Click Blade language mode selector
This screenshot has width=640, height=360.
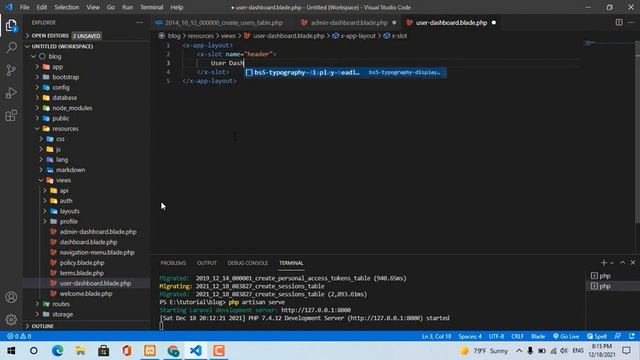[x=538, y=336]
